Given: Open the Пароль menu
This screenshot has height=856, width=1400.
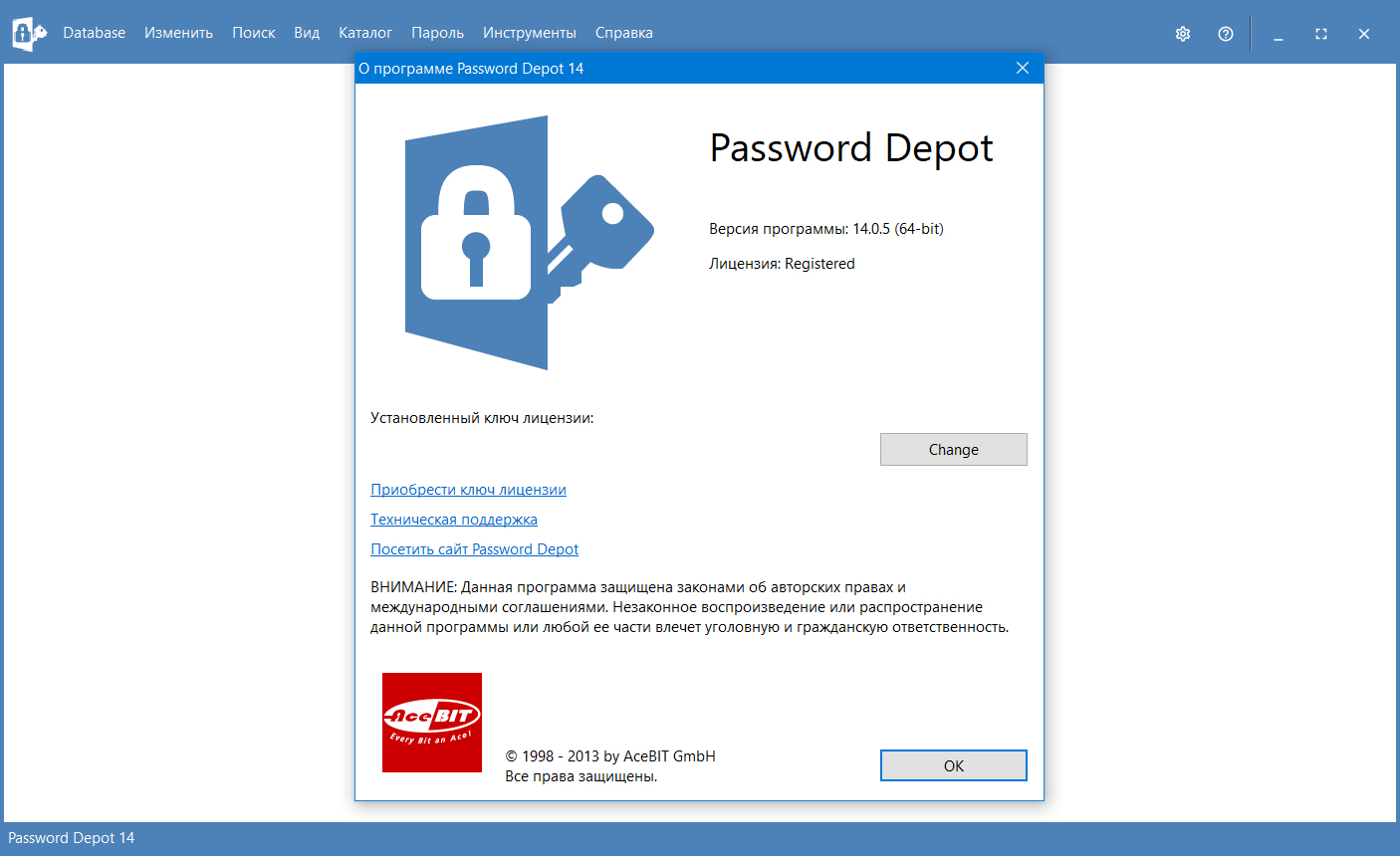Looking at the screenshot, I should [438, 33].
